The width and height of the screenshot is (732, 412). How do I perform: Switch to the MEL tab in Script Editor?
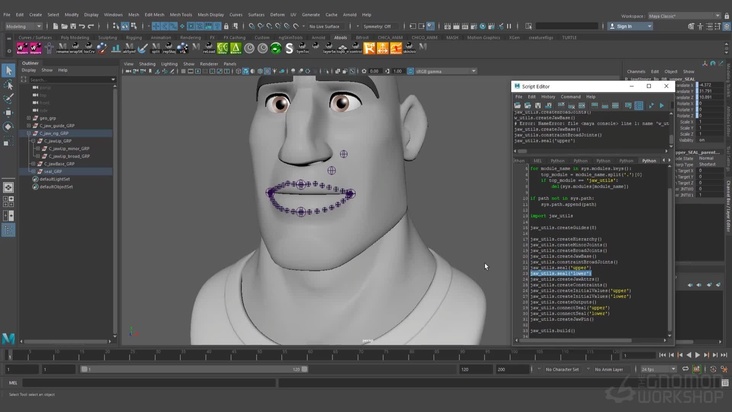point(537,160)
